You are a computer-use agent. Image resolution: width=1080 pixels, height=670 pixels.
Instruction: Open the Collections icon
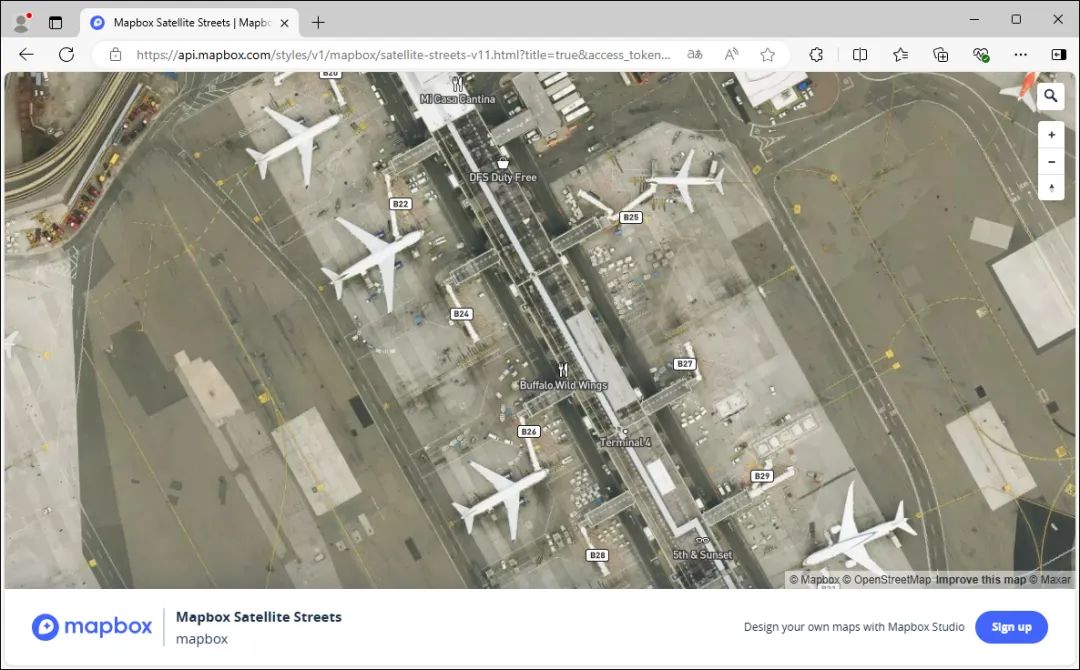[x=940, y=54]
